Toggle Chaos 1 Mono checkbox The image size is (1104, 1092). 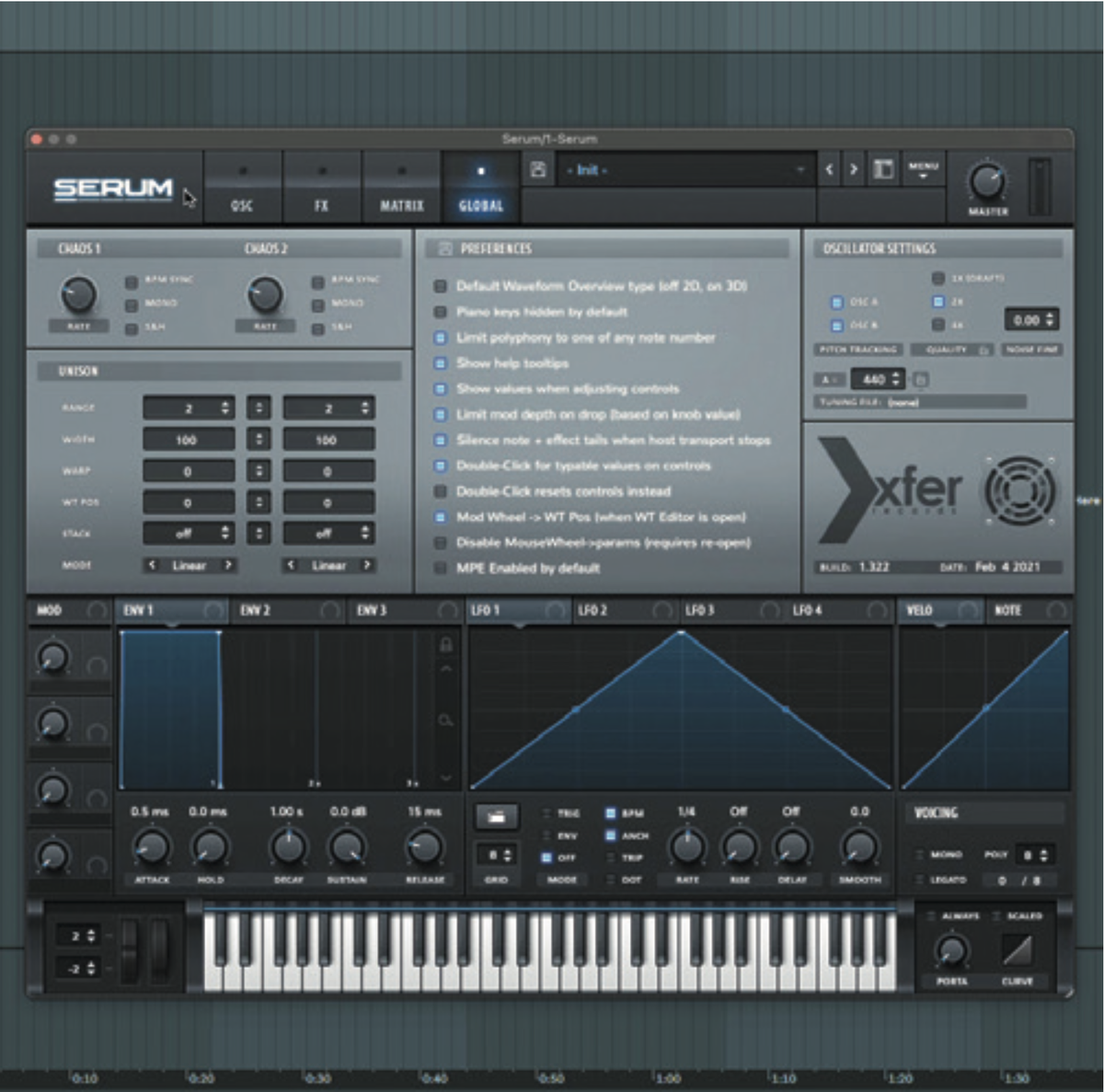pyautogui.click(x=132, y=304)
